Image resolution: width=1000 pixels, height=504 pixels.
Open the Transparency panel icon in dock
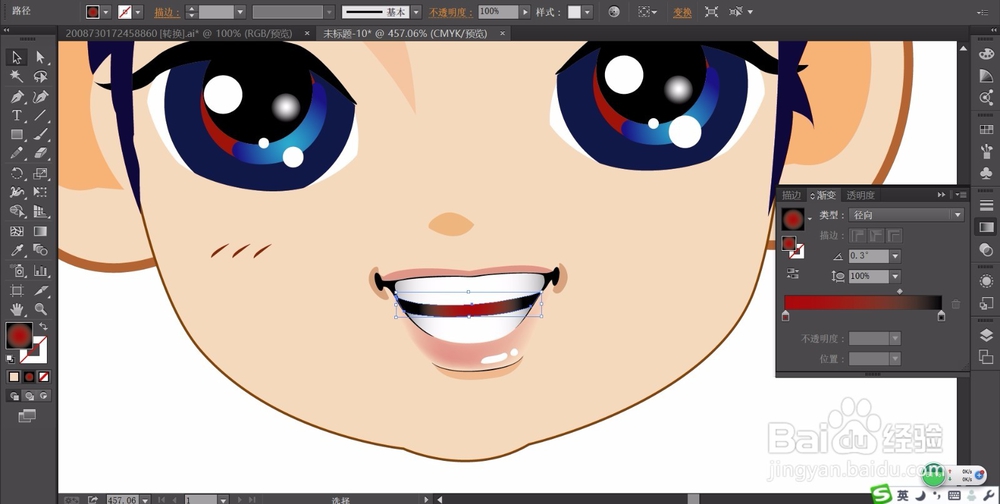[986, 251]
